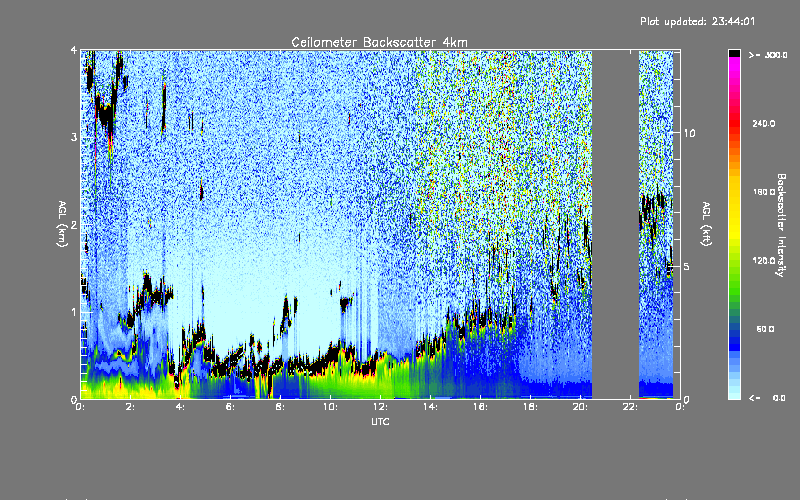The image size is (800, 500).
Task: Click the "10:" hour tick label
Action: click(330, 407)
